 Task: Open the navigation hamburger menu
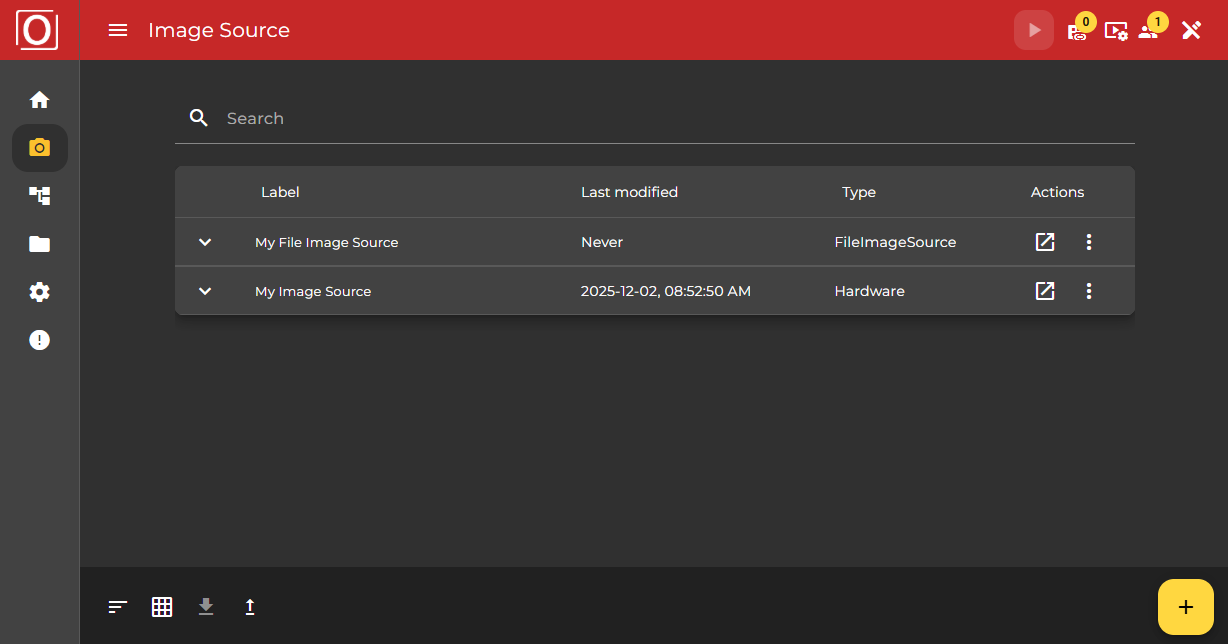[117, 30]
